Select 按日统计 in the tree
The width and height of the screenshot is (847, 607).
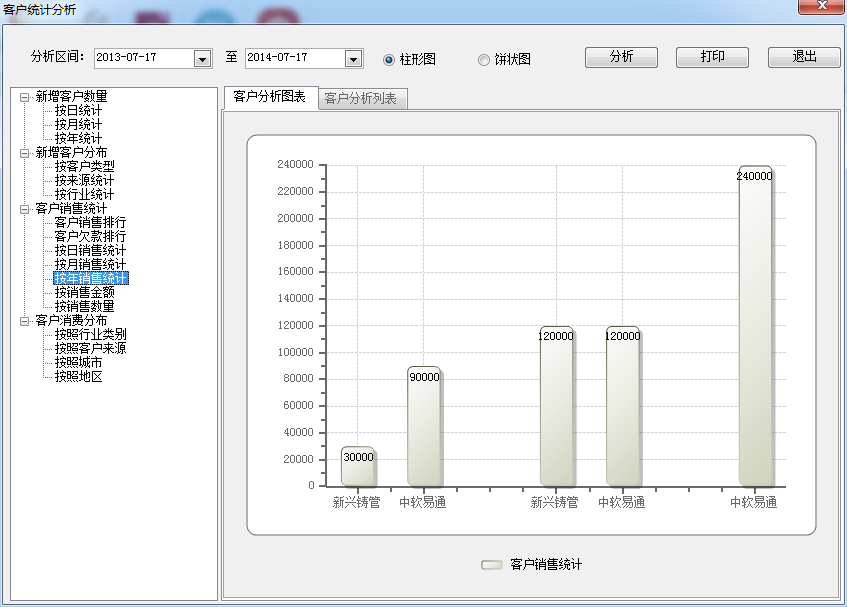tap(78, 111)
